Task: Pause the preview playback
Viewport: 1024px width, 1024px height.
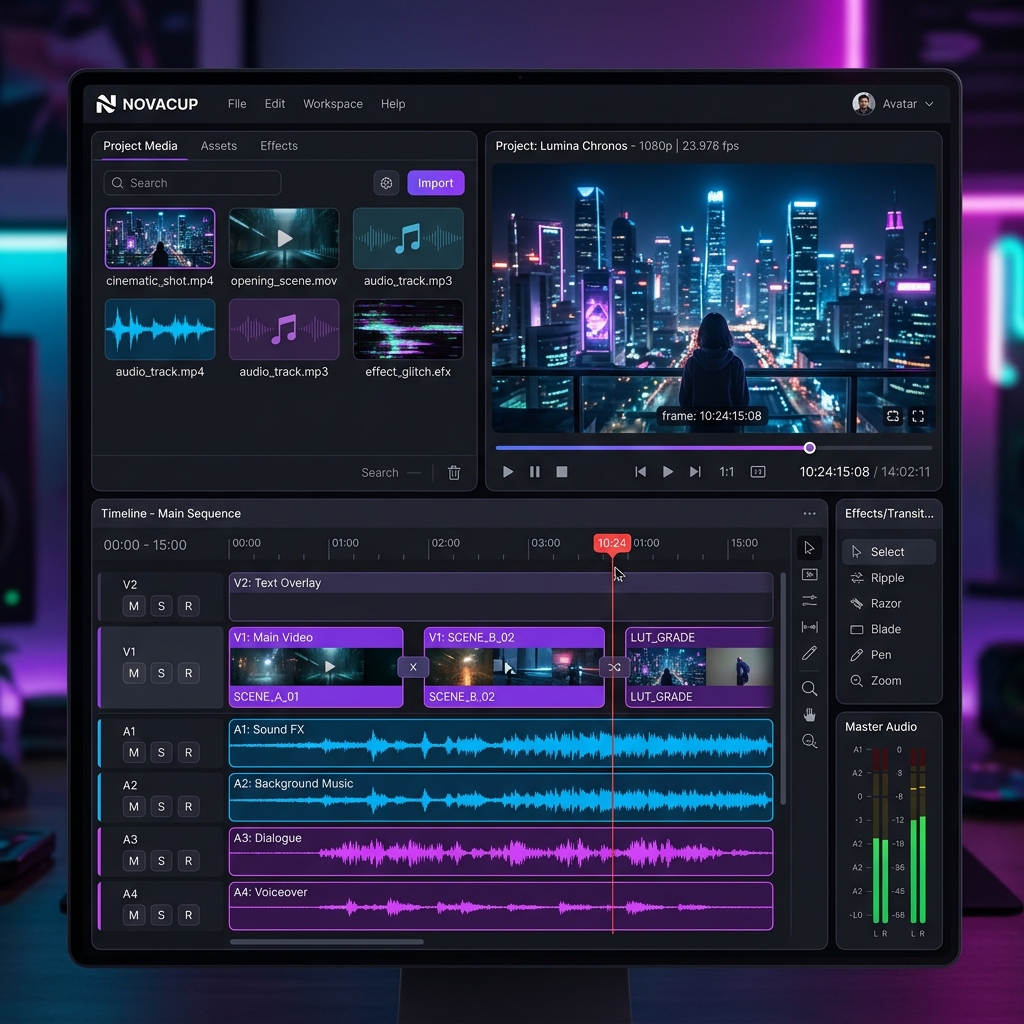Action: tap(534, 472)
